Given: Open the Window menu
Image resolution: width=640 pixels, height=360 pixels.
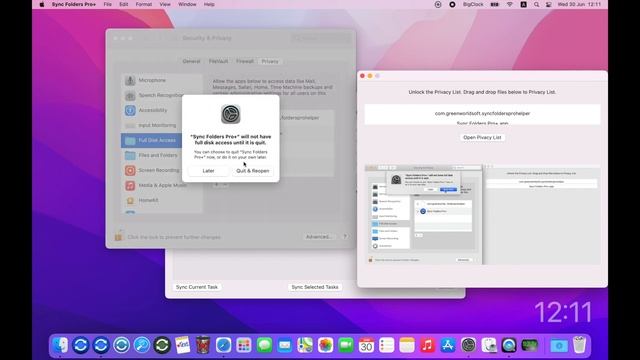Looking at the screenshot, I should point(187,4).
